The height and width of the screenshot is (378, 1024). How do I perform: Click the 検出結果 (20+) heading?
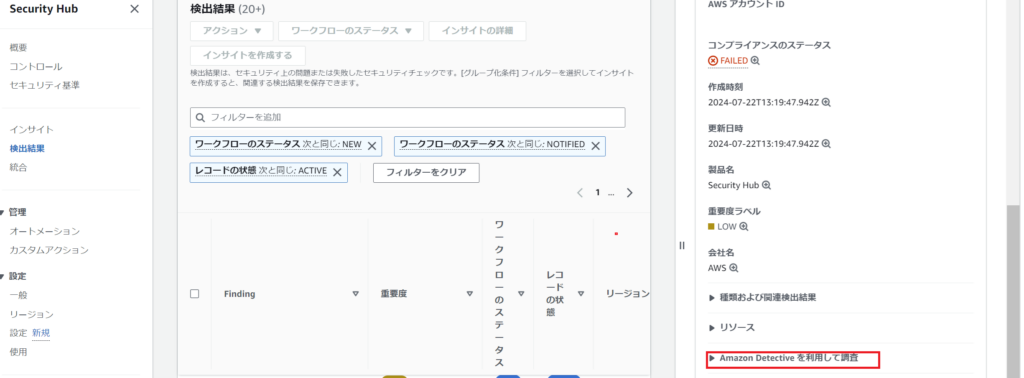pyautogui.click(x=228, y=9)
